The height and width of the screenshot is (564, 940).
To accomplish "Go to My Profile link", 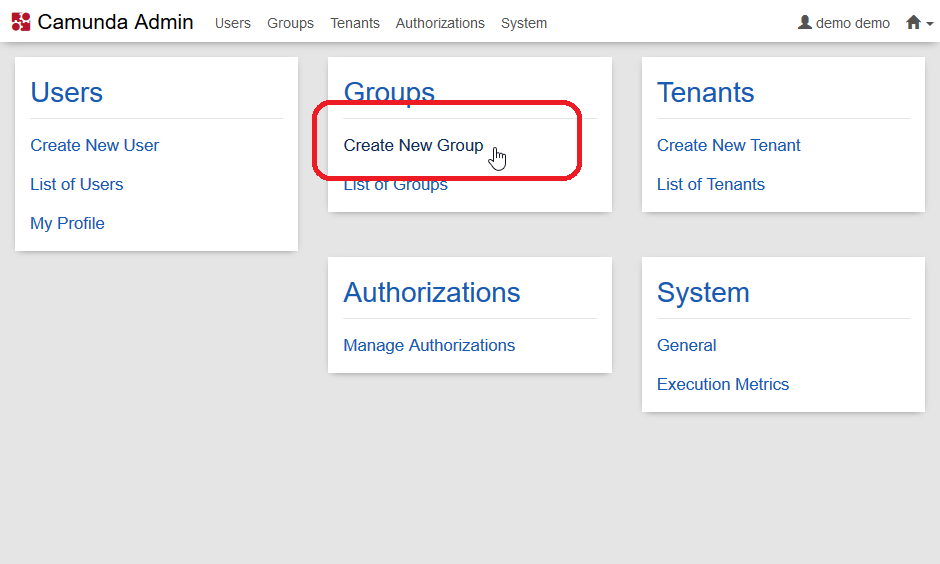I will [67, 223].
